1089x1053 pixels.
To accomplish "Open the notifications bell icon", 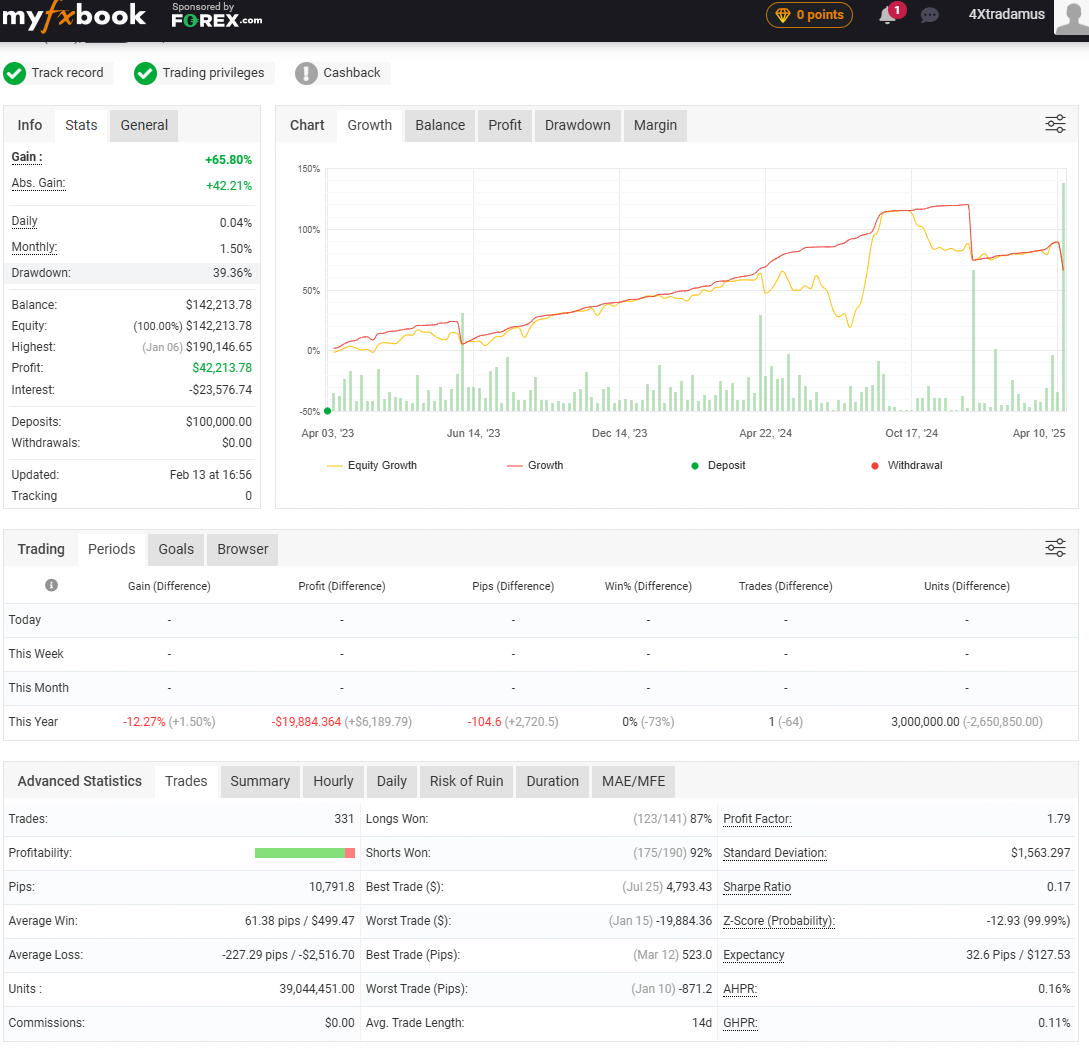I will tap(888, 15).
